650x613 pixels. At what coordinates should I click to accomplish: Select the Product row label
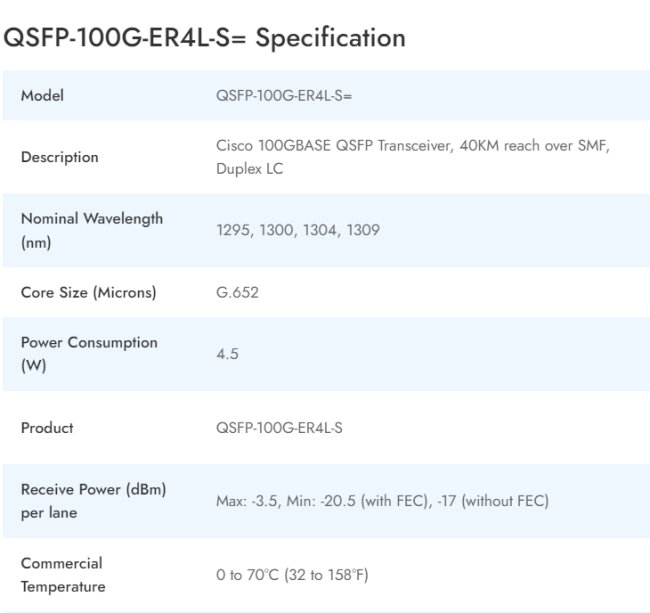47,427
